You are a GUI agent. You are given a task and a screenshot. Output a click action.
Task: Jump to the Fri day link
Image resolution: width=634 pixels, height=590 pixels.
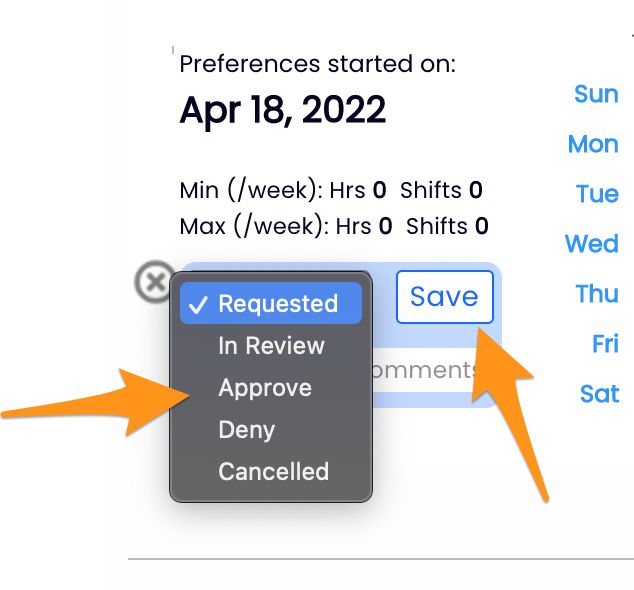pos(605,344)
